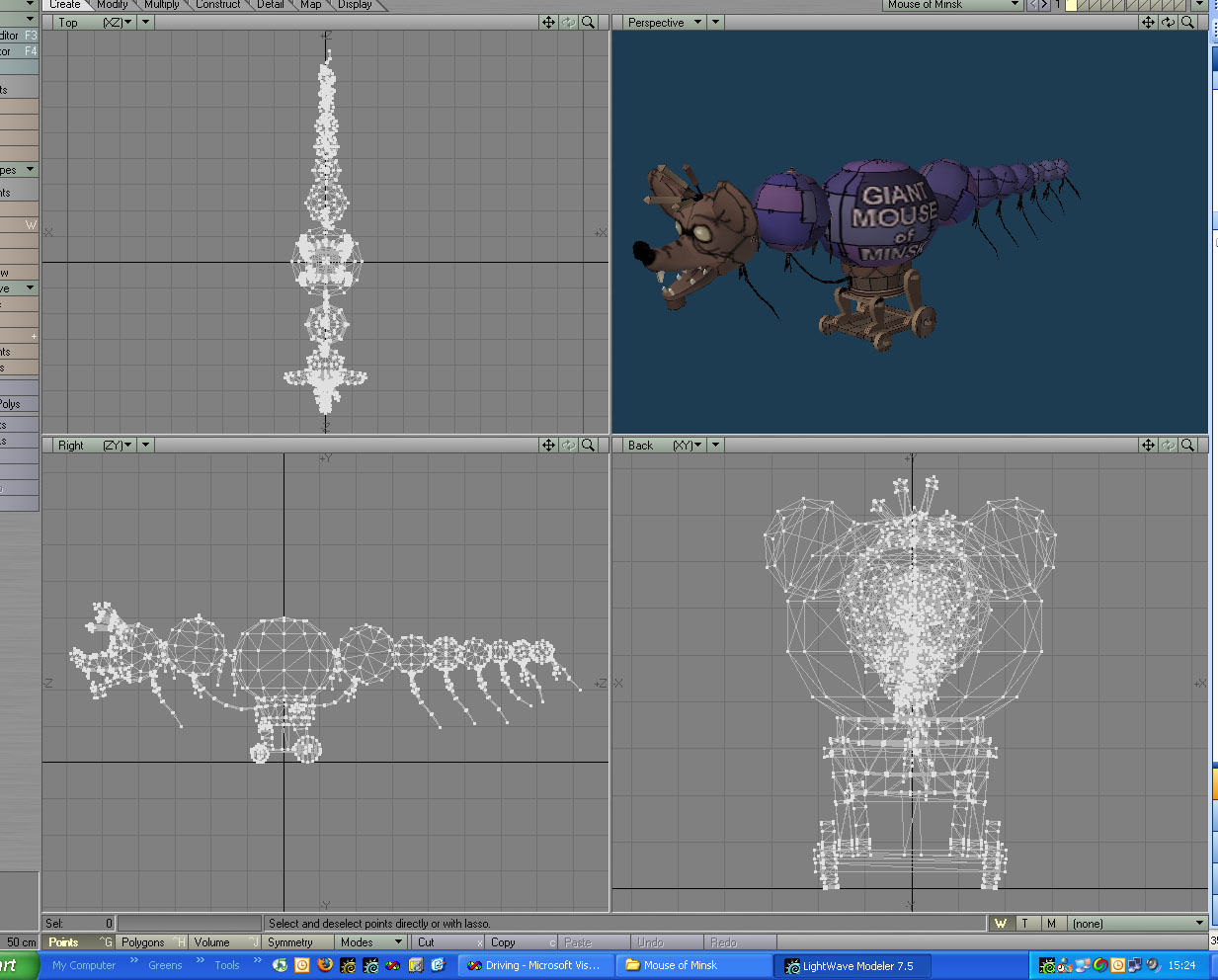Open the Construct tab

[x=217, y=5]
